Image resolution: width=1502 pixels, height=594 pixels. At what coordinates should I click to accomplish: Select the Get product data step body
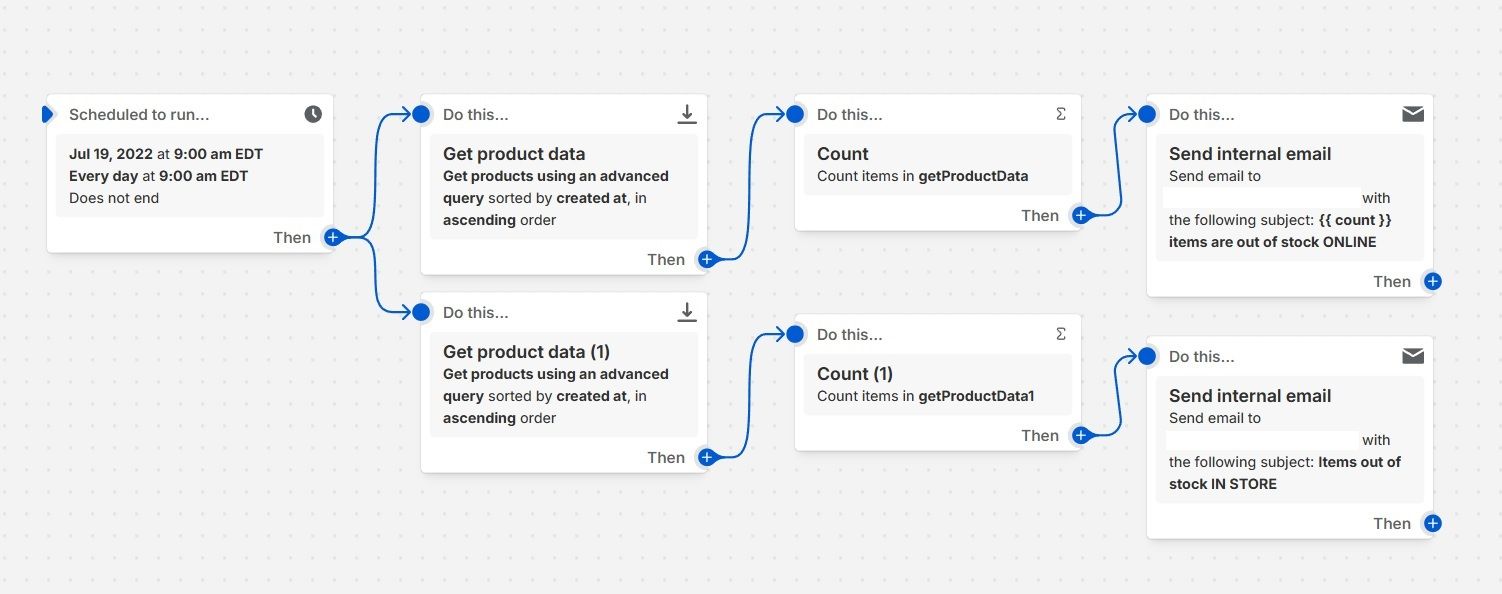(563, 186)
